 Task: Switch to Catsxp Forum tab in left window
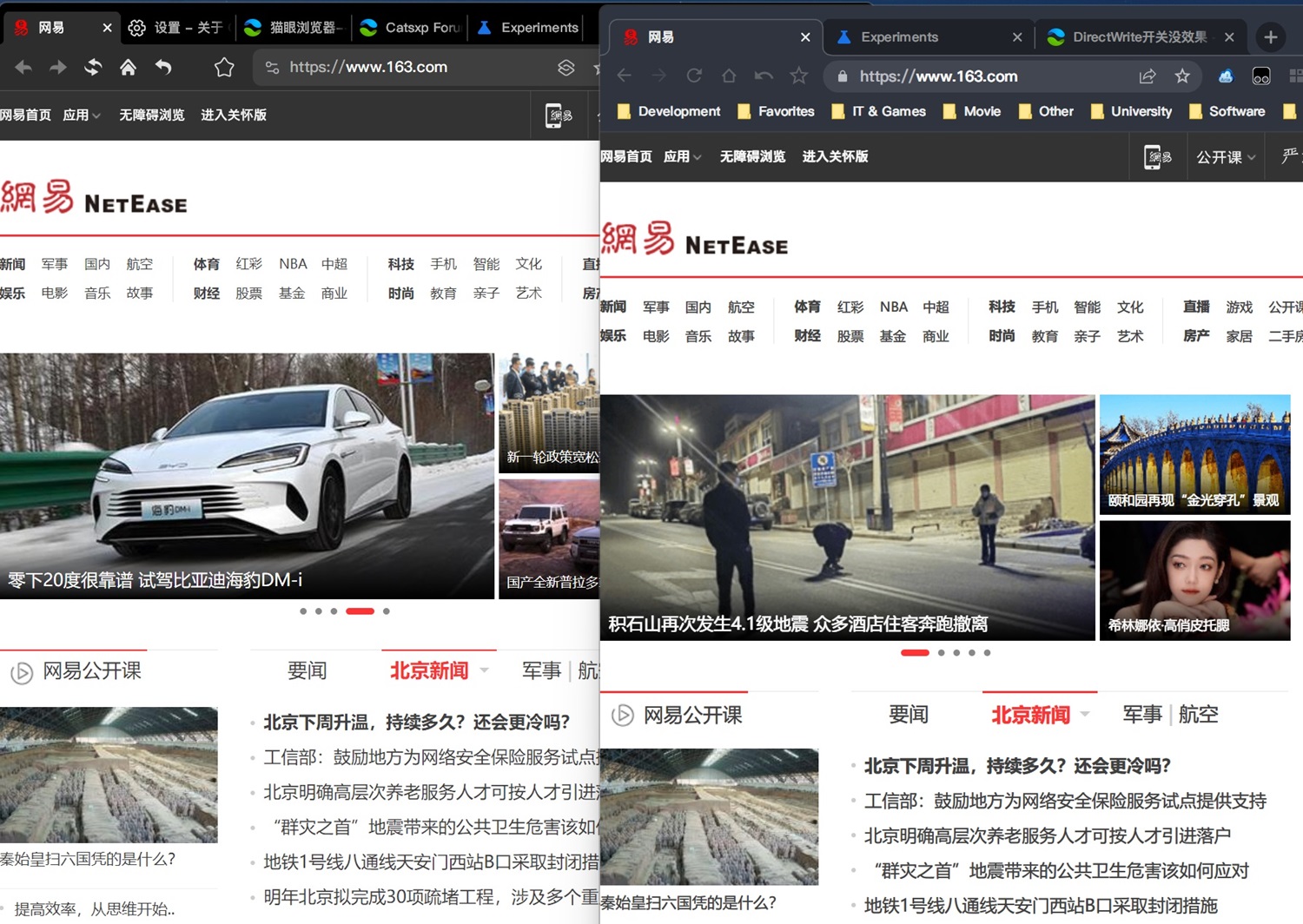coord(410,28)
